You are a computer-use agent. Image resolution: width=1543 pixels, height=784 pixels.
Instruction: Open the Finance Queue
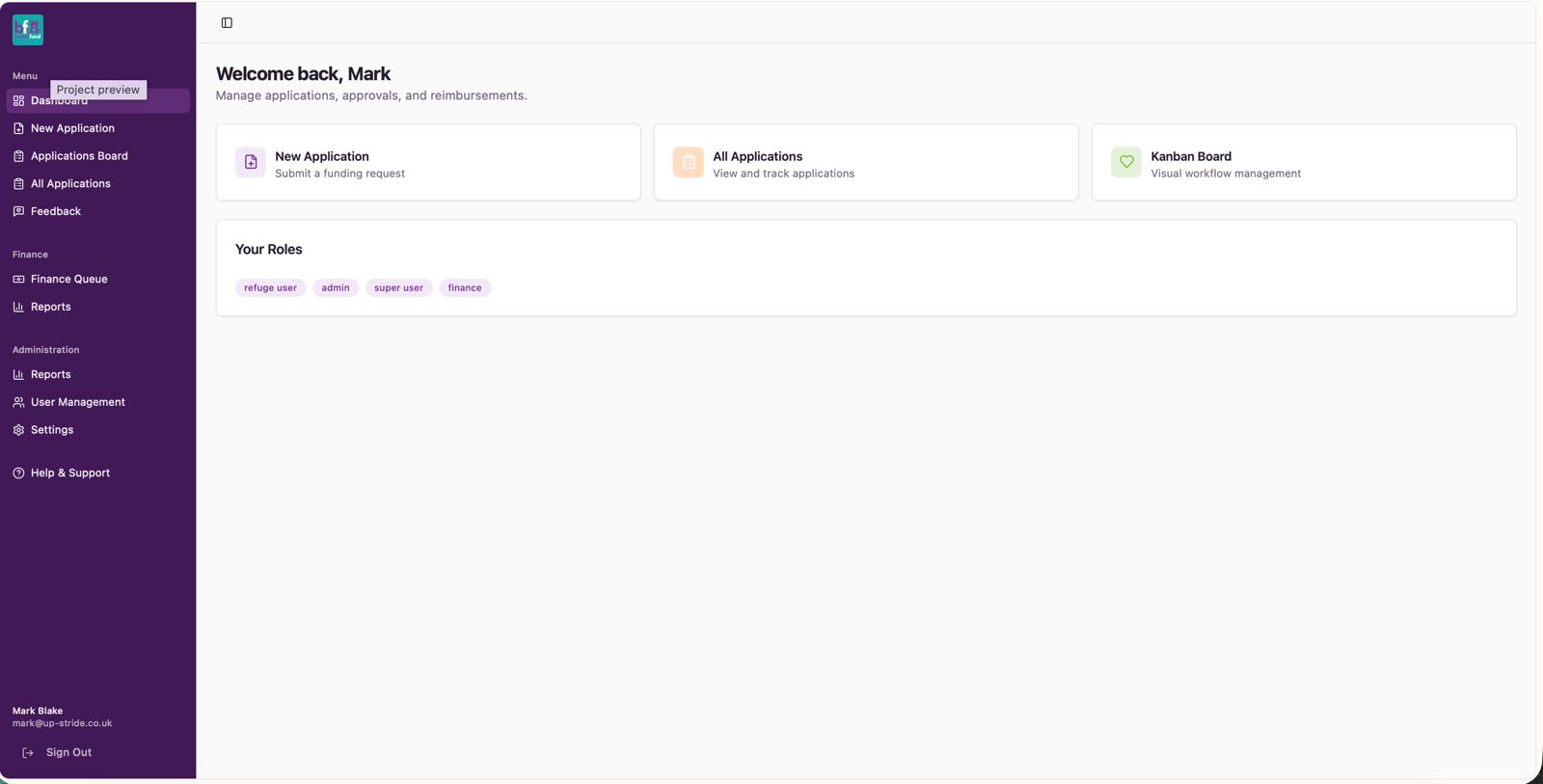pyautogui.click(x=98, y=280)
